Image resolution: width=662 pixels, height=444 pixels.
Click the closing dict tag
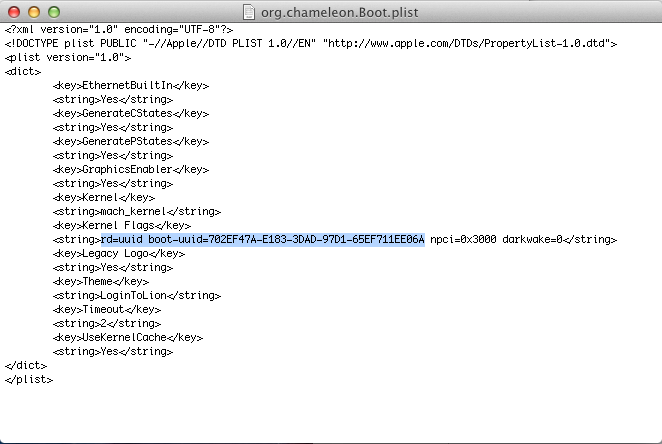26,365
